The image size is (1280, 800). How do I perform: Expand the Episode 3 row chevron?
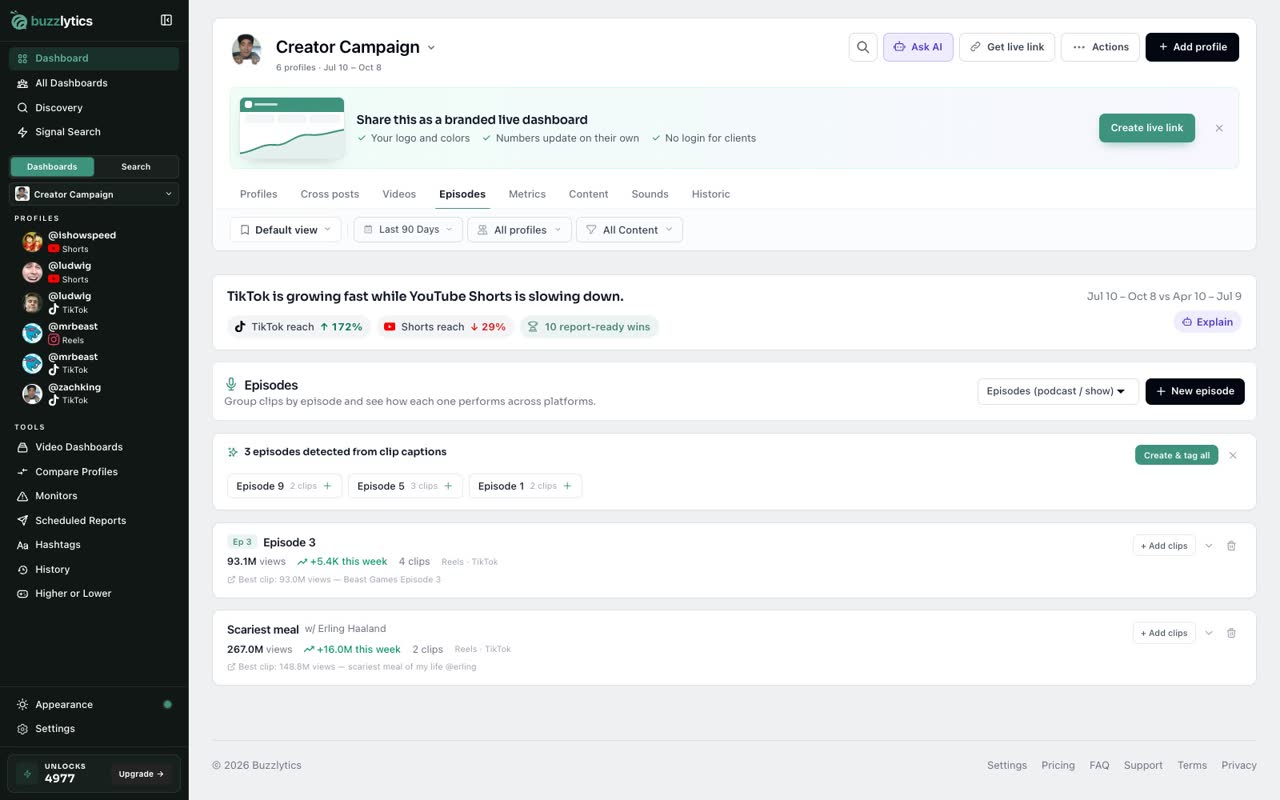(x=1209, y=546)
